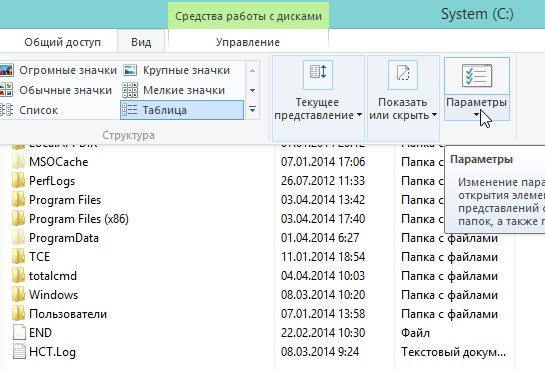Click date 03.04.2014 17:40
The height and width of the screenshot is (370, 545).
pyautogui.click(x=323, y=219)
